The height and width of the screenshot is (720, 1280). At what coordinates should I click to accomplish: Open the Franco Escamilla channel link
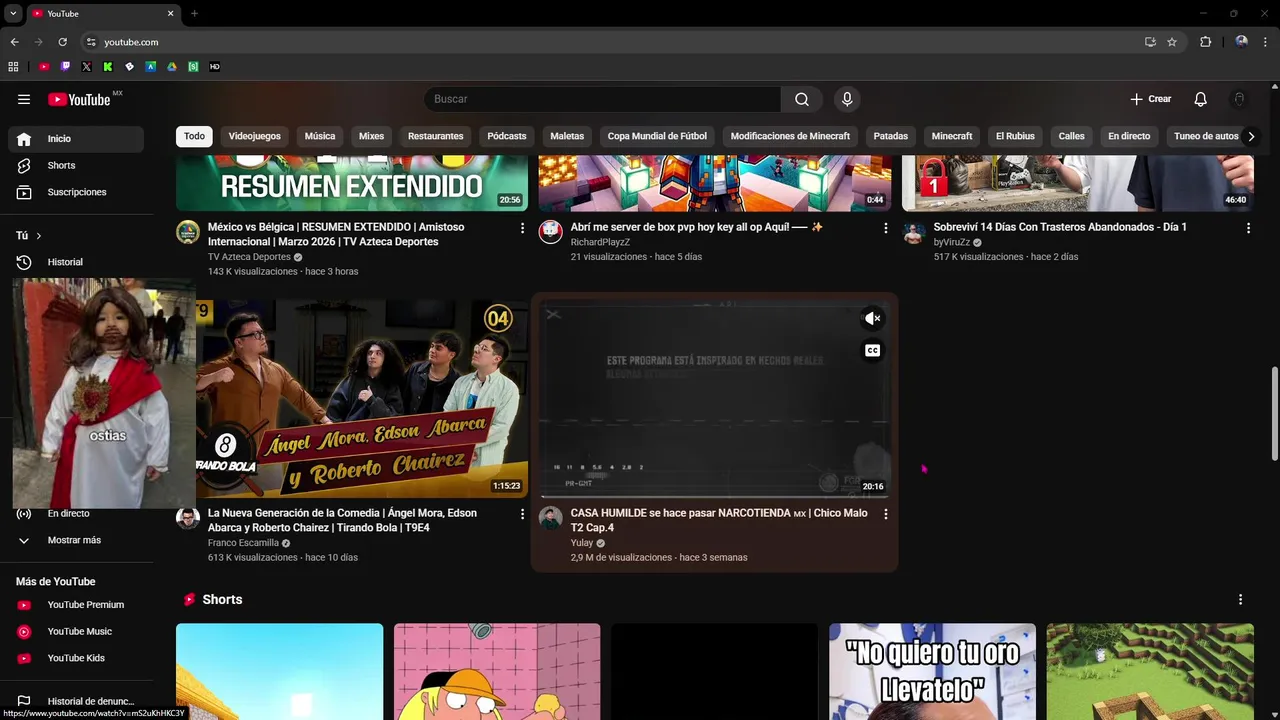(243, 543)
